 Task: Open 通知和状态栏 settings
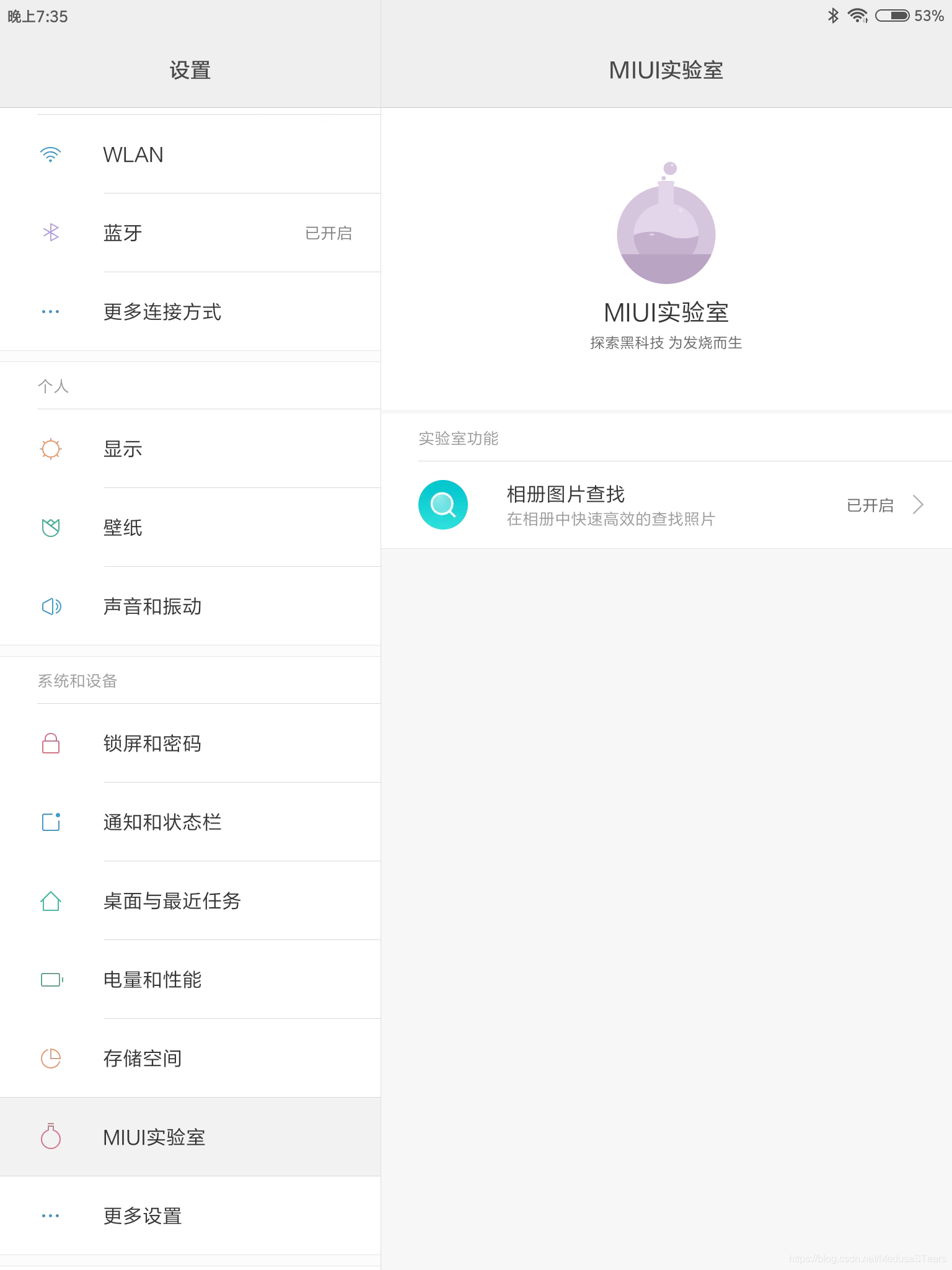pyautogui.click(x=190, y=822)
